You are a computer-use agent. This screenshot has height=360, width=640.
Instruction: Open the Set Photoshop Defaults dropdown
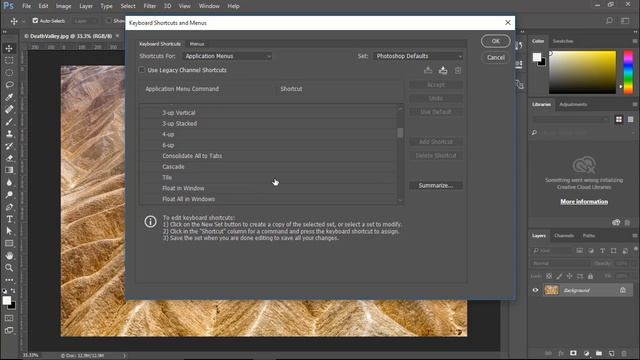pos(418,56)
